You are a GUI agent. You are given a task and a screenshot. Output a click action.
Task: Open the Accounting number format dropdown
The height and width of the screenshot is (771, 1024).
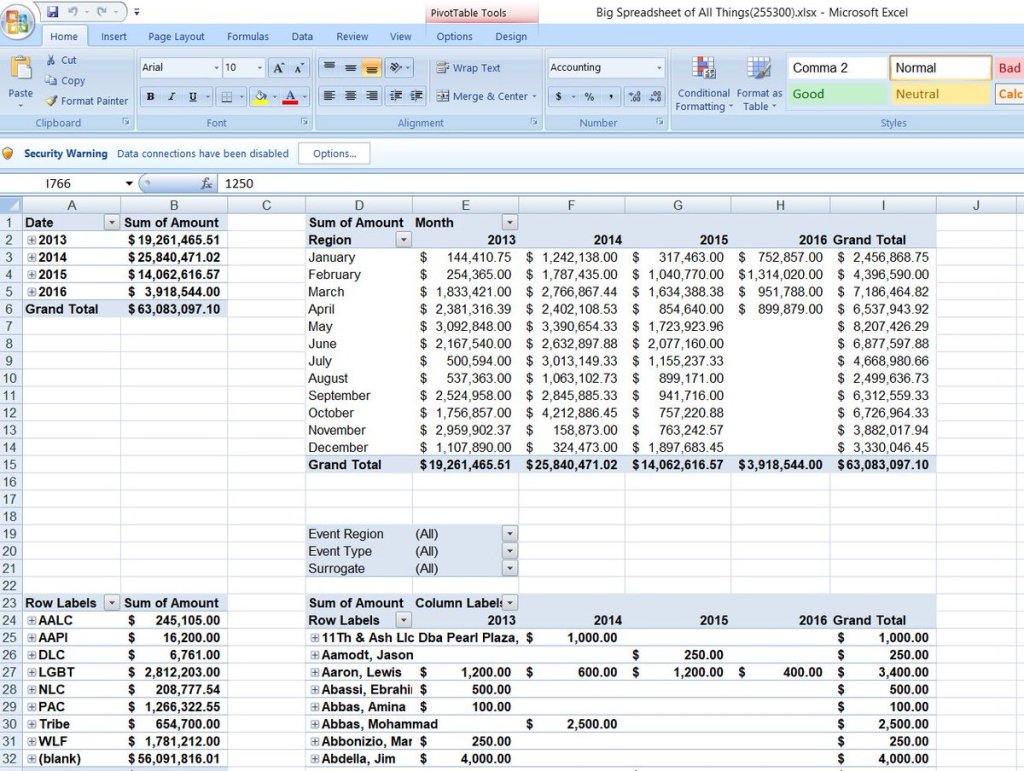click(659, 68)
